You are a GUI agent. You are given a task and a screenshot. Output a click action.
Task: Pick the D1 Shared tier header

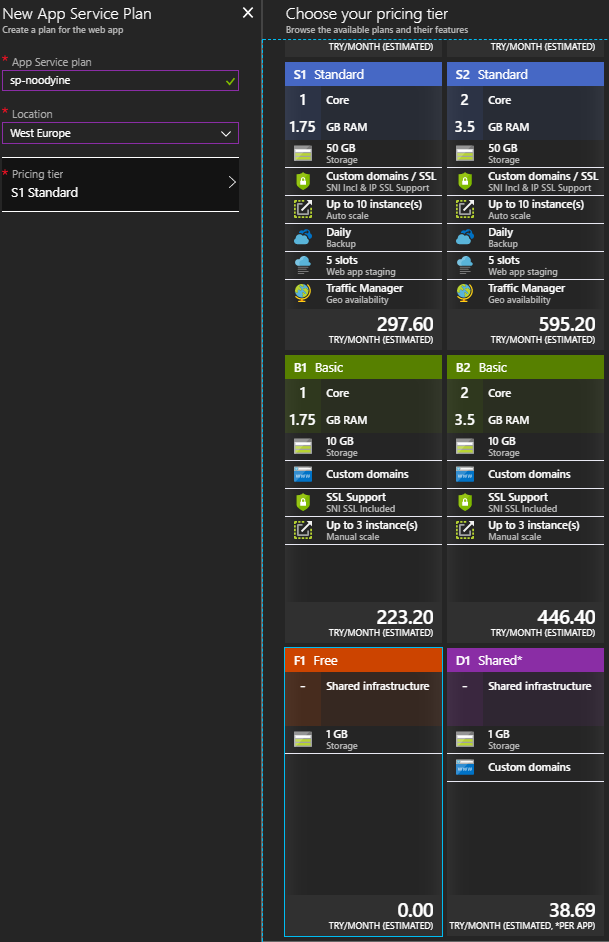coord(525,660)
